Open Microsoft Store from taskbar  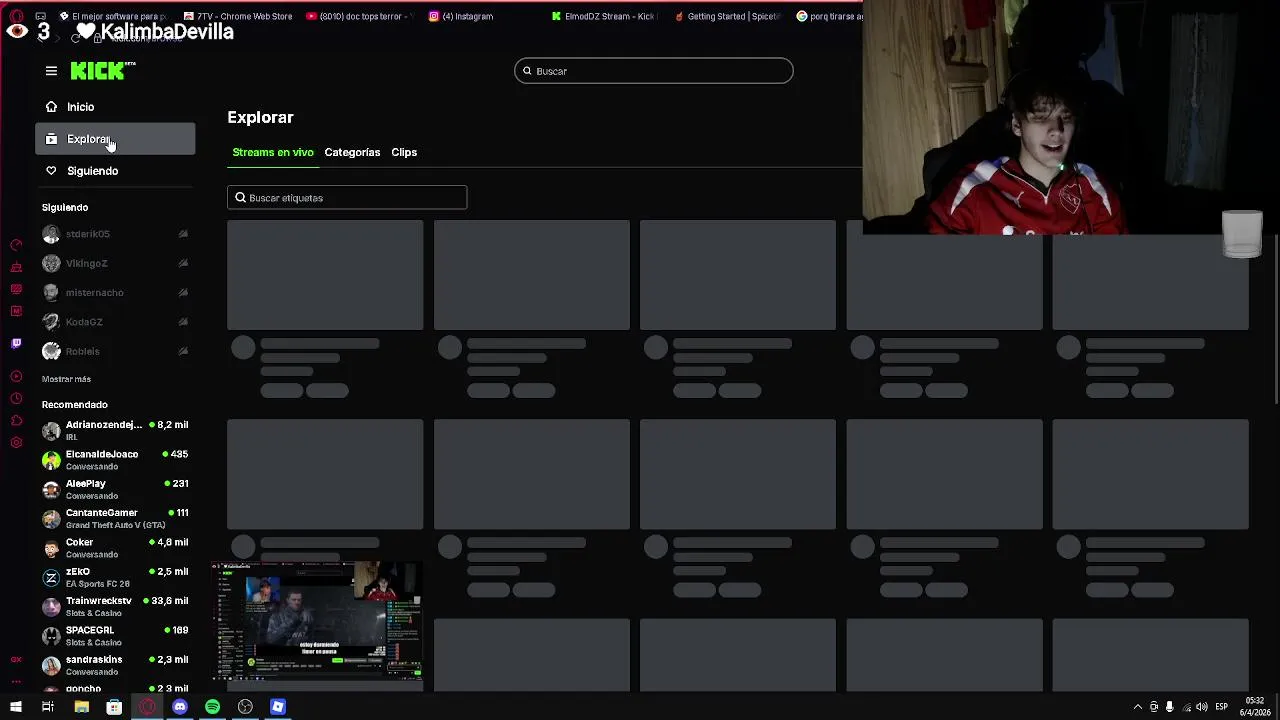(x=114, y=707)
